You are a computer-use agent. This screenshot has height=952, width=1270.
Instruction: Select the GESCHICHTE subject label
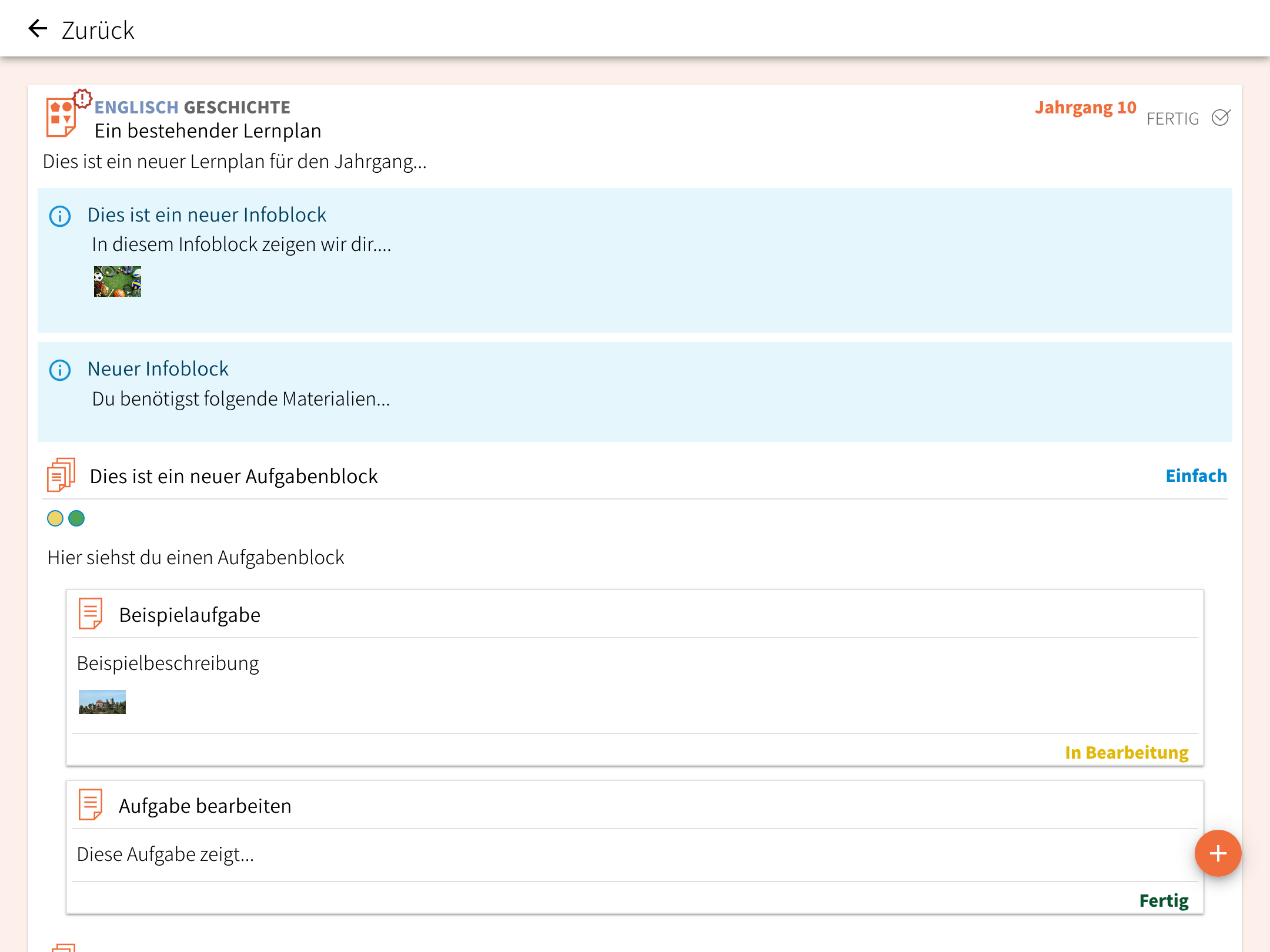coord(237,107)
